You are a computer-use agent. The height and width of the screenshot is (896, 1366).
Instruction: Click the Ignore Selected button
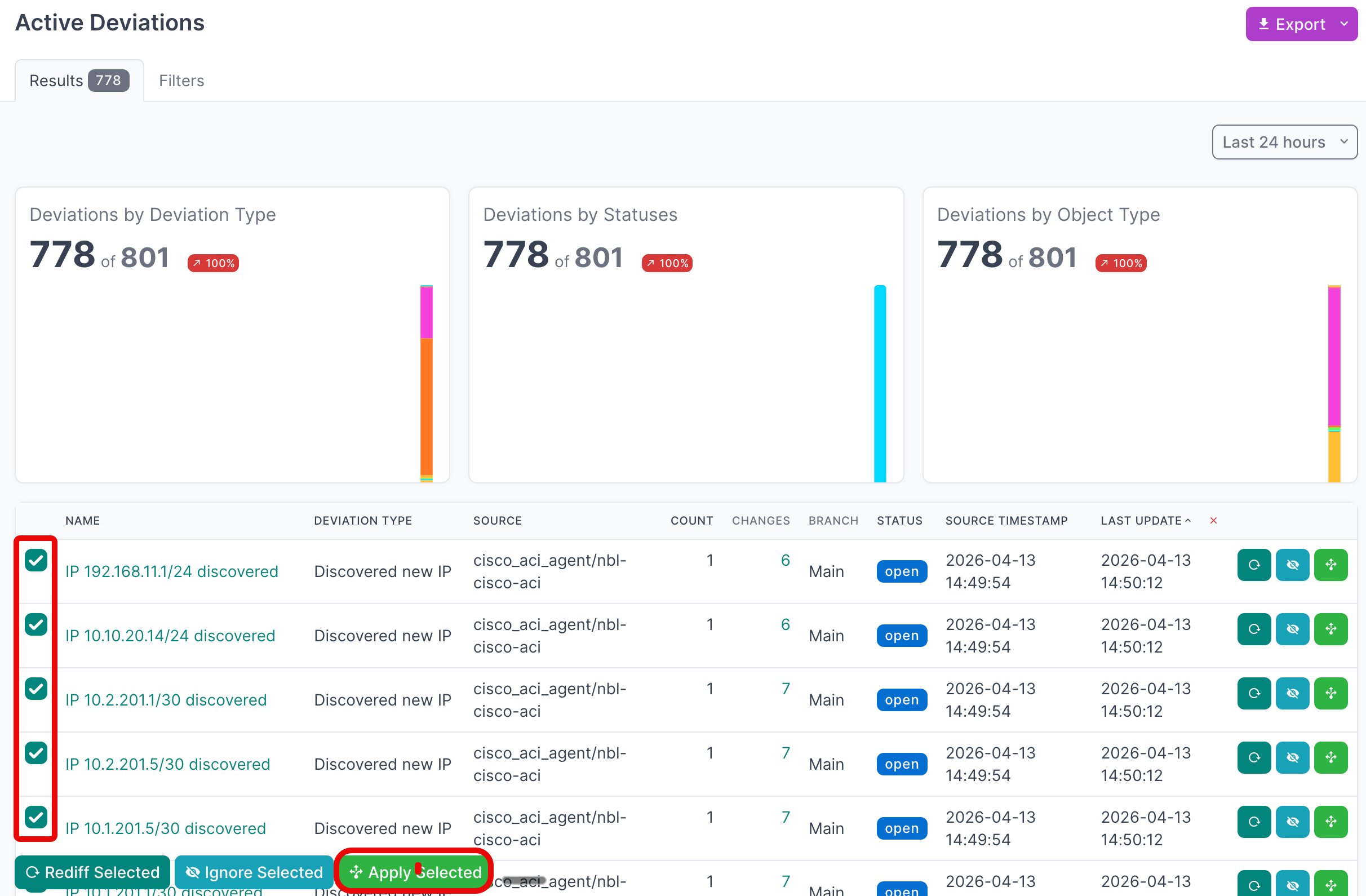[254, 872]
